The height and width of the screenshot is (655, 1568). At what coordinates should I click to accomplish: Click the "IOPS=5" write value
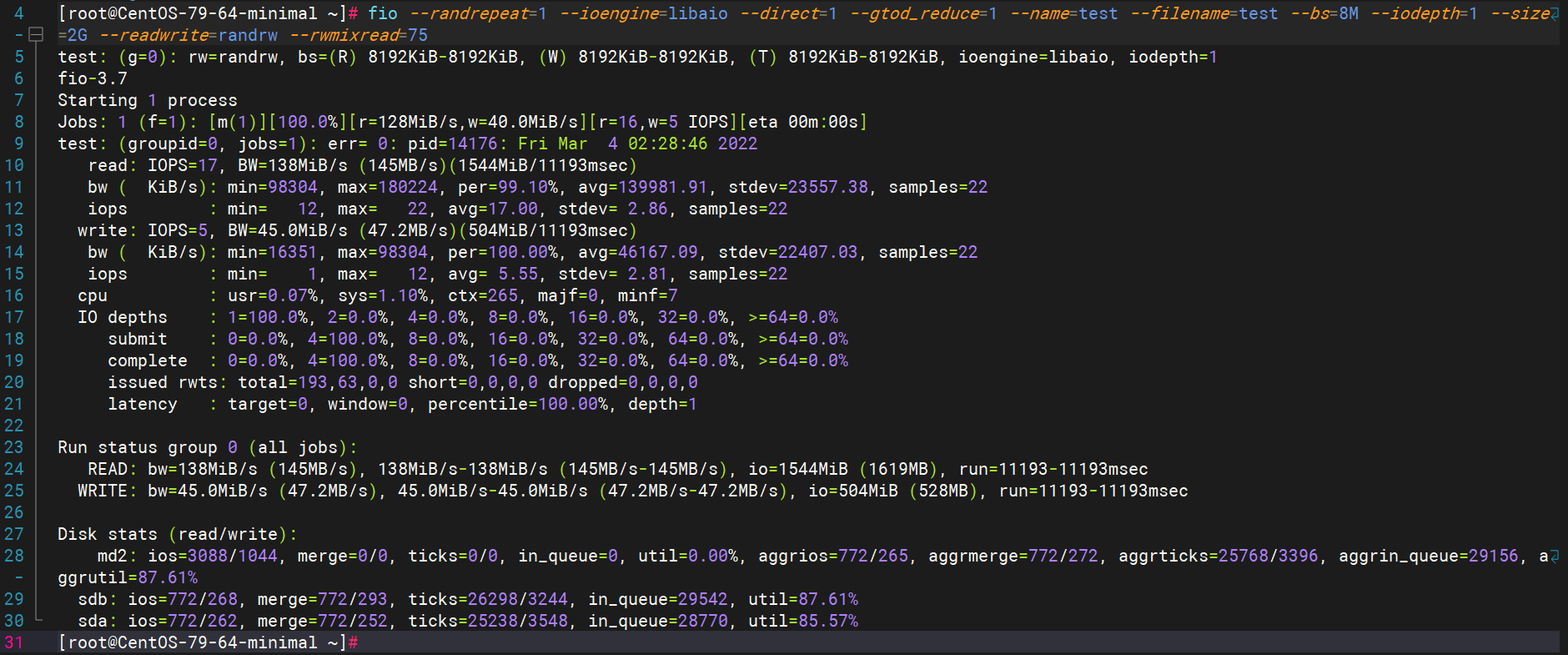178,230
